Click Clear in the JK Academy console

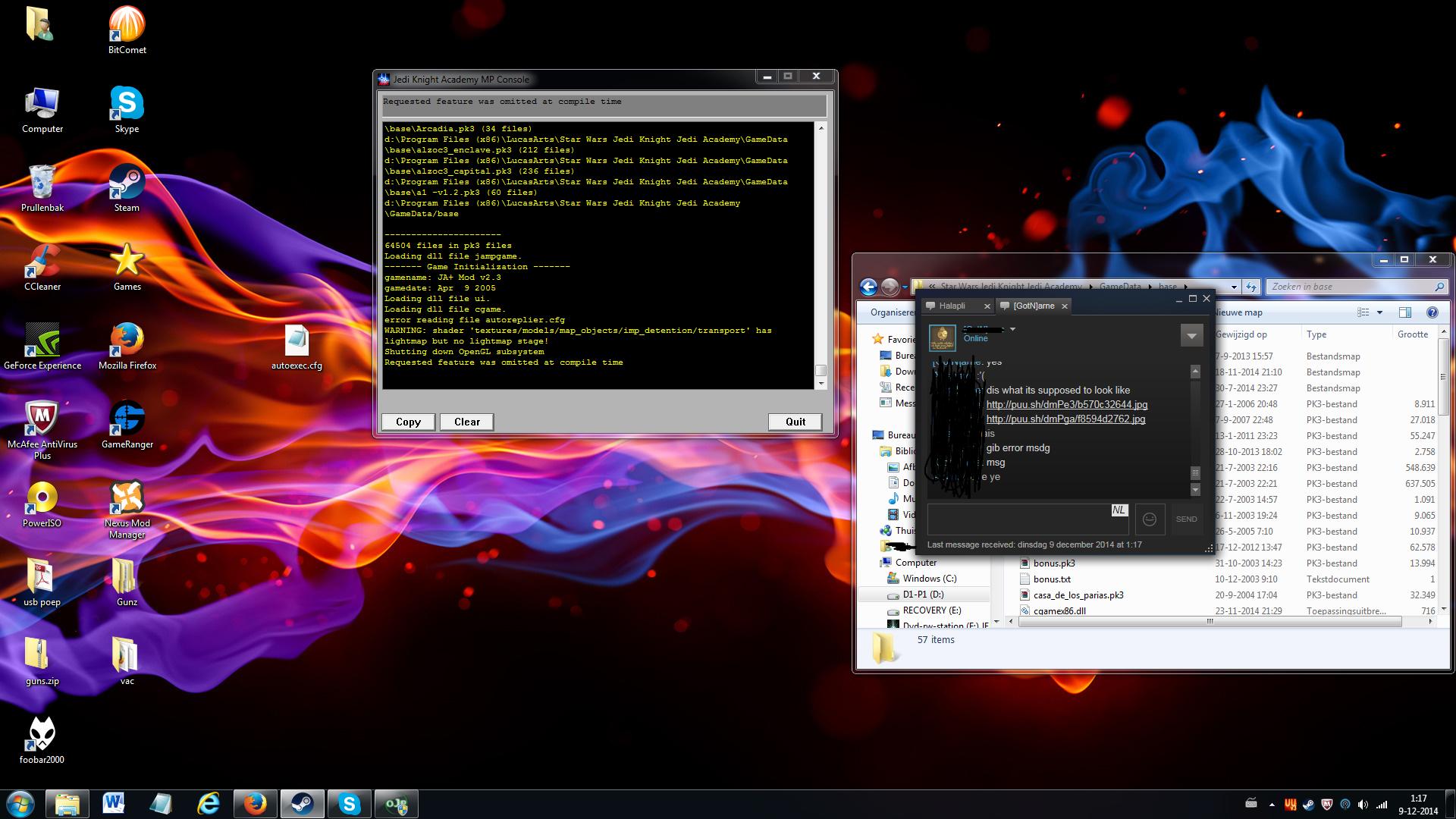pyautogui.click(x=467, y=422)
